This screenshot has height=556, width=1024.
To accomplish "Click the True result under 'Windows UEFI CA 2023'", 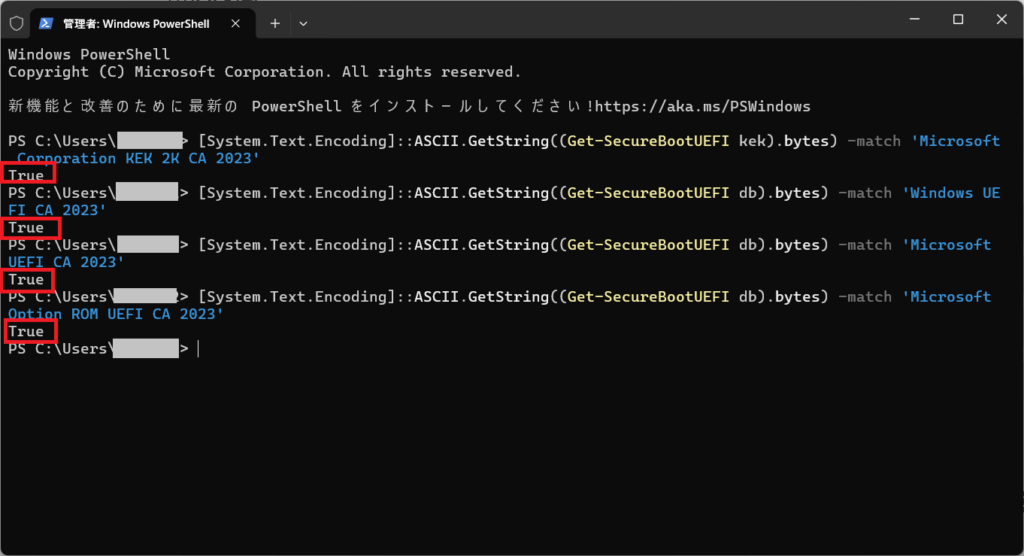I will [26, 228].
